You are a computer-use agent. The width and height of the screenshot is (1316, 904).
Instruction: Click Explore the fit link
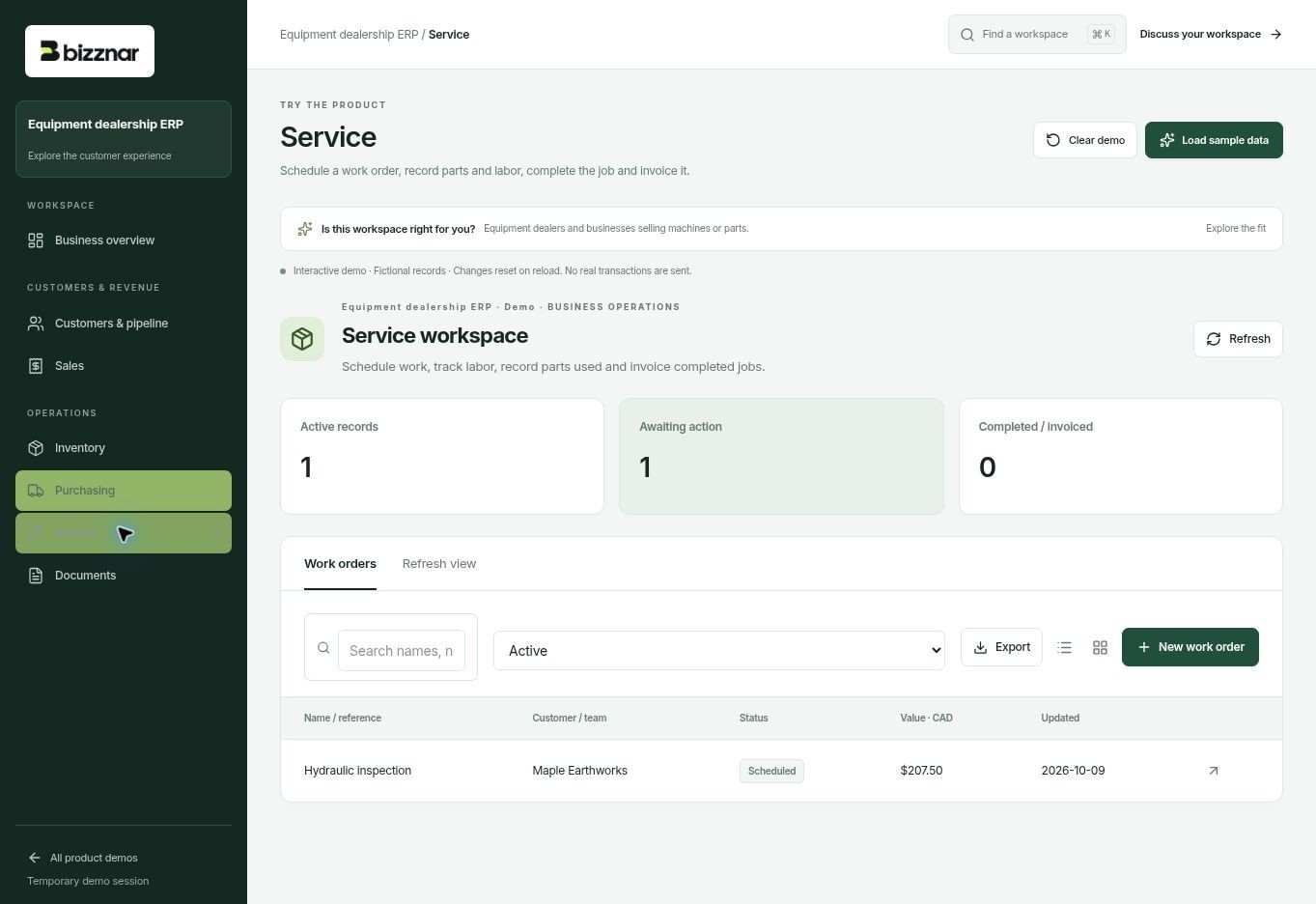click(x=1236, y=229)
